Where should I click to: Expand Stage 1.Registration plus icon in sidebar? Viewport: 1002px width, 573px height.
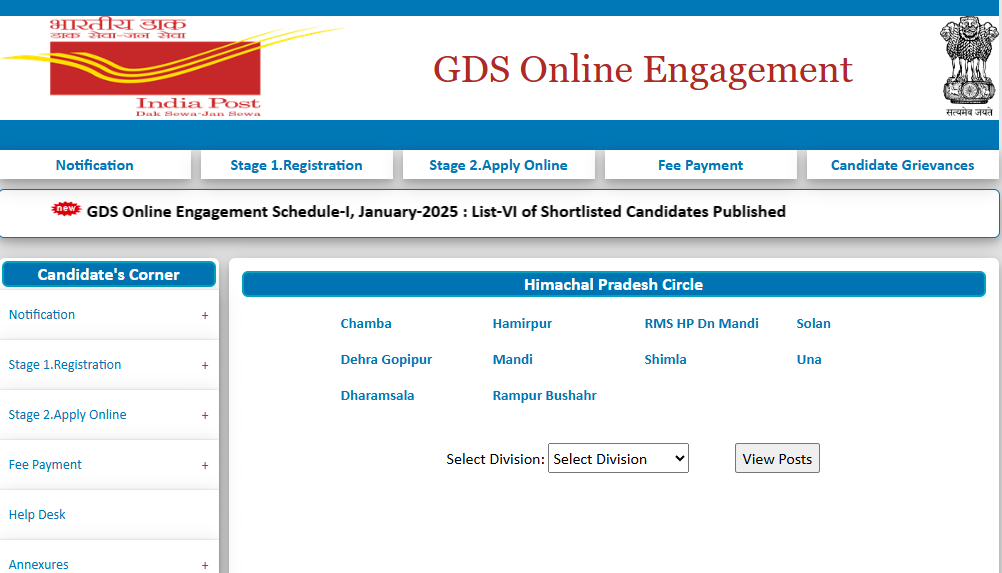205,365
